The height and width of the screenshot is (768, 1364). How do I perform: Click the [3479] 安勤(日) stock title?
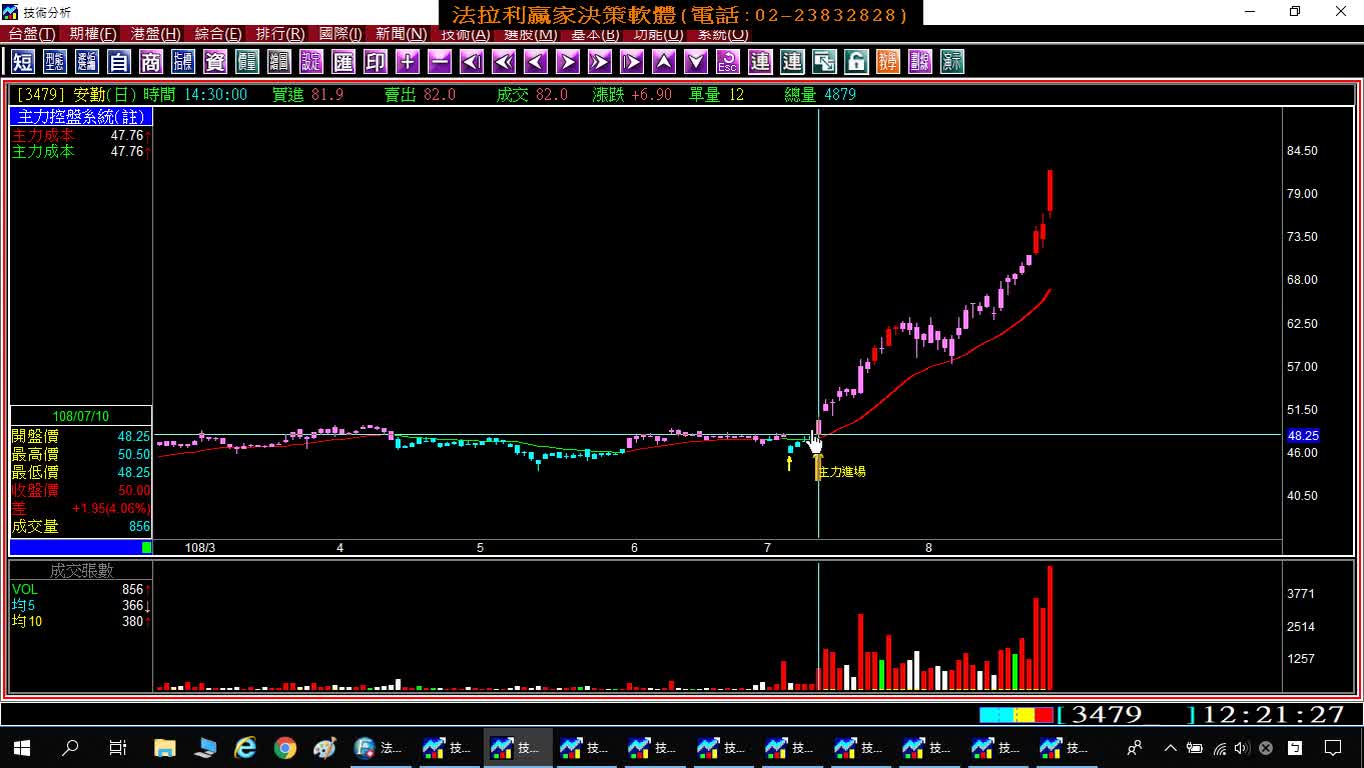[77, 94]
